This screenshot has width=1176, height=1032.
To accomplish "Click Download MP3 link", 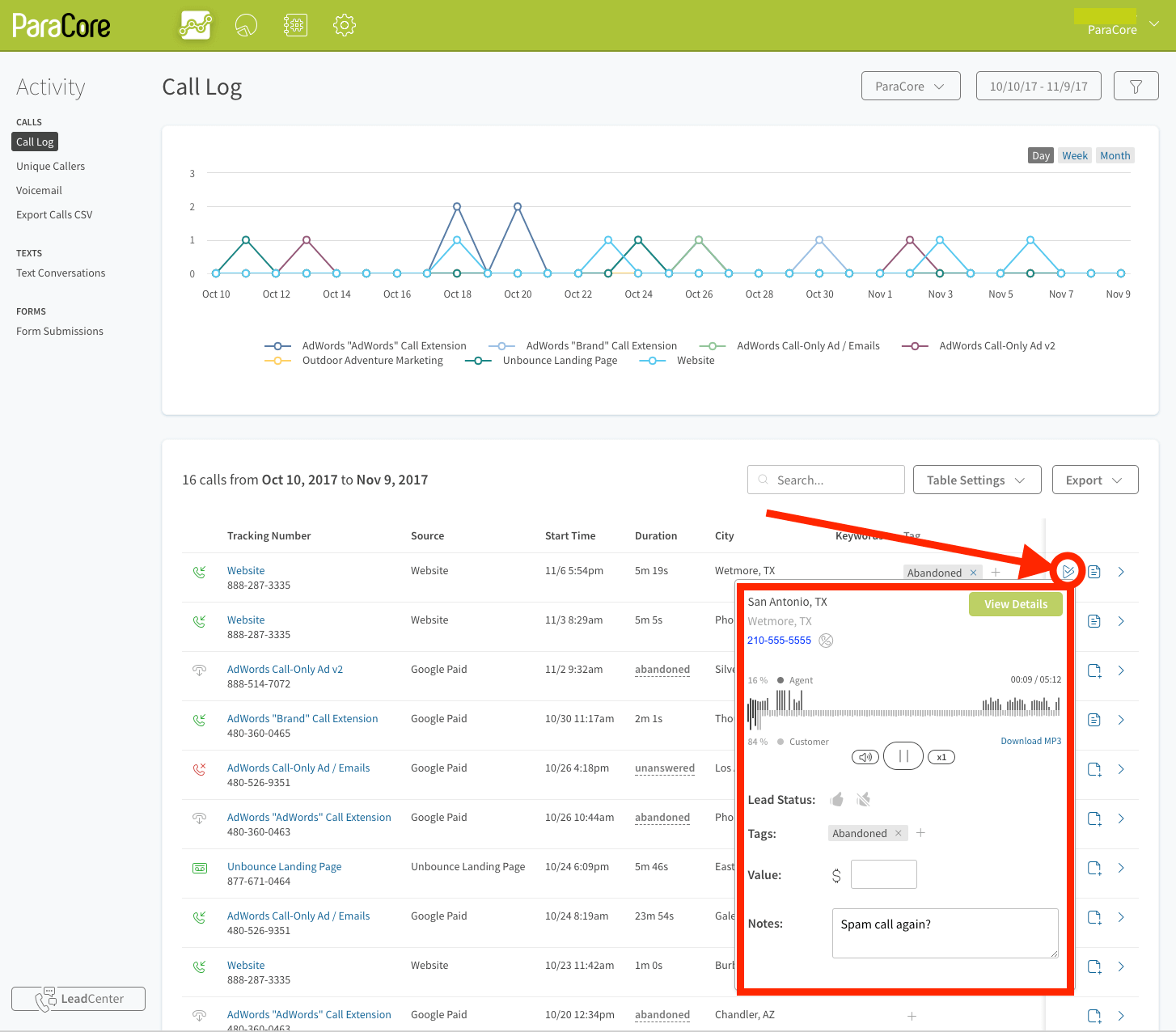I will (1031, 741).
